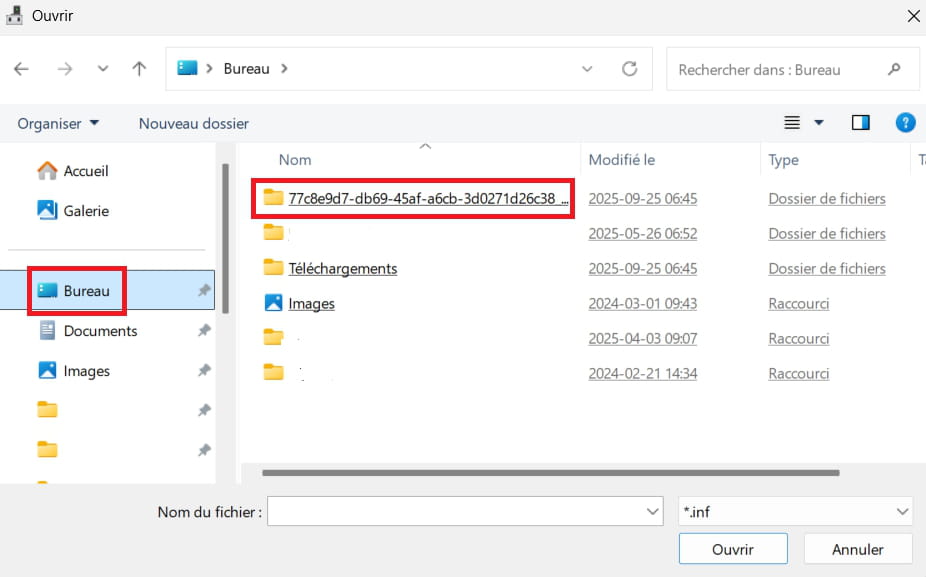Open view options dropdown arrow
Viewport: 926px width, 577px height.
point(819,123)
